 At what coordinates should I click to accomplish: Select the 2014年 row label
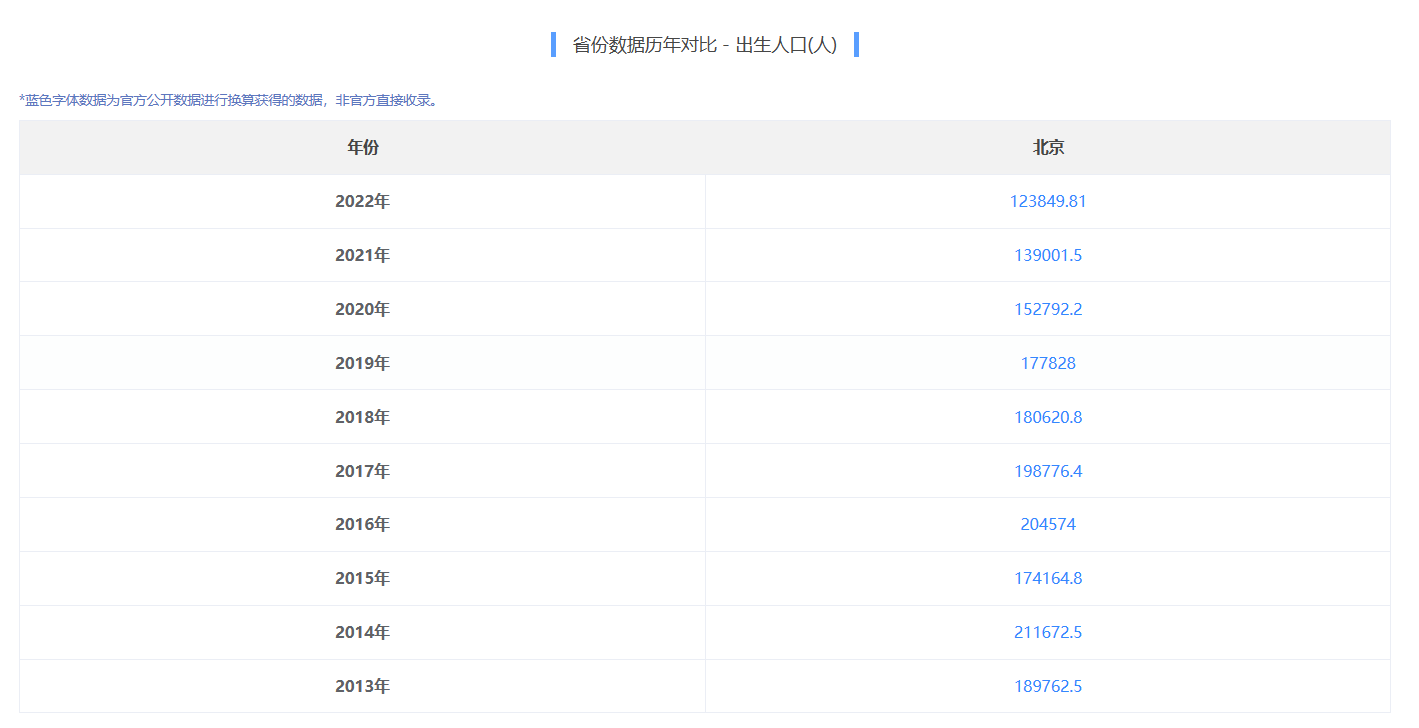pyautogui.click(x=363, y=632)
